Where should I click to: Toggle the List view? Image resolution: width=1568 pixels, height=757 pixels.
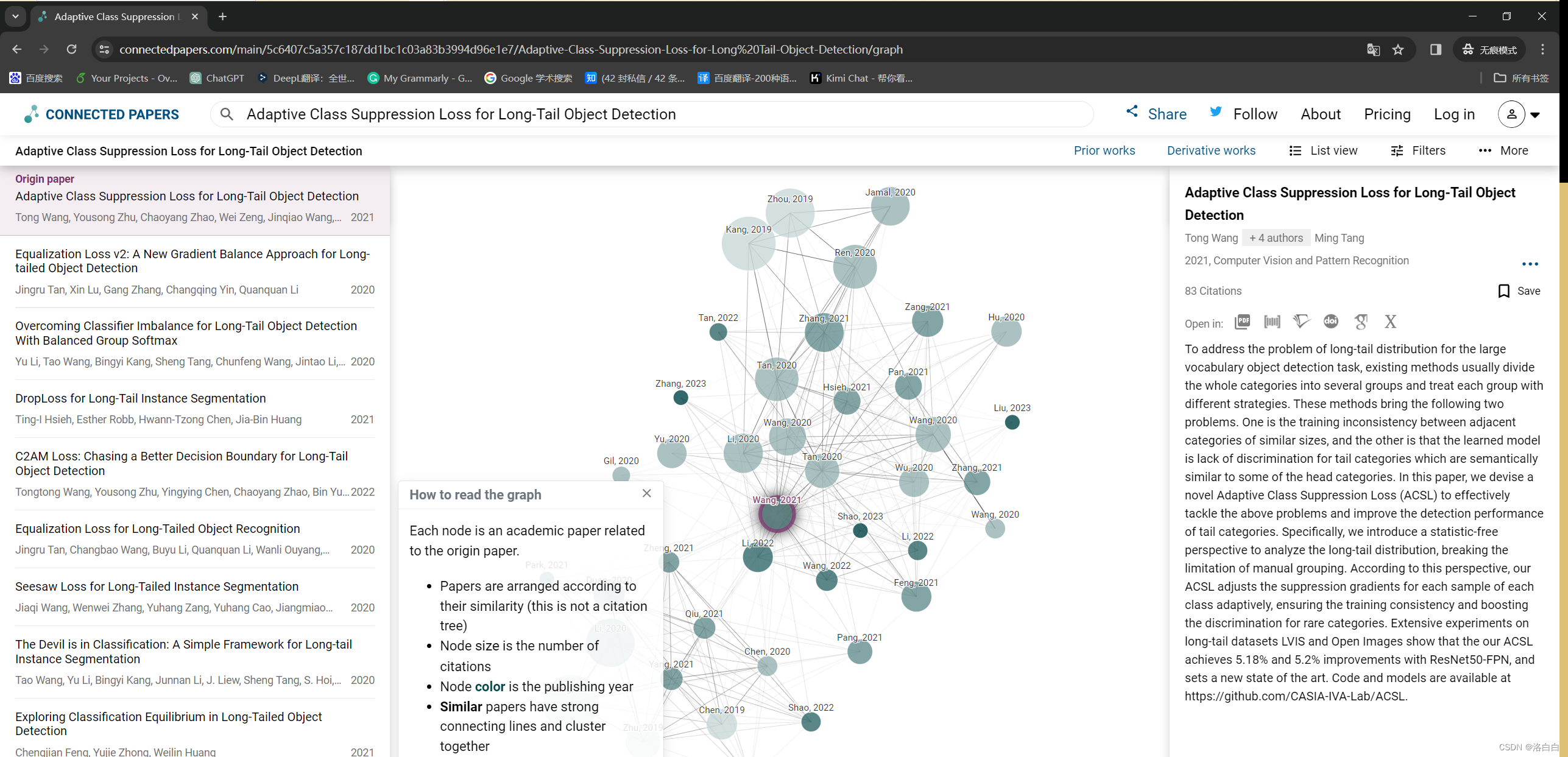[1323, 150]
